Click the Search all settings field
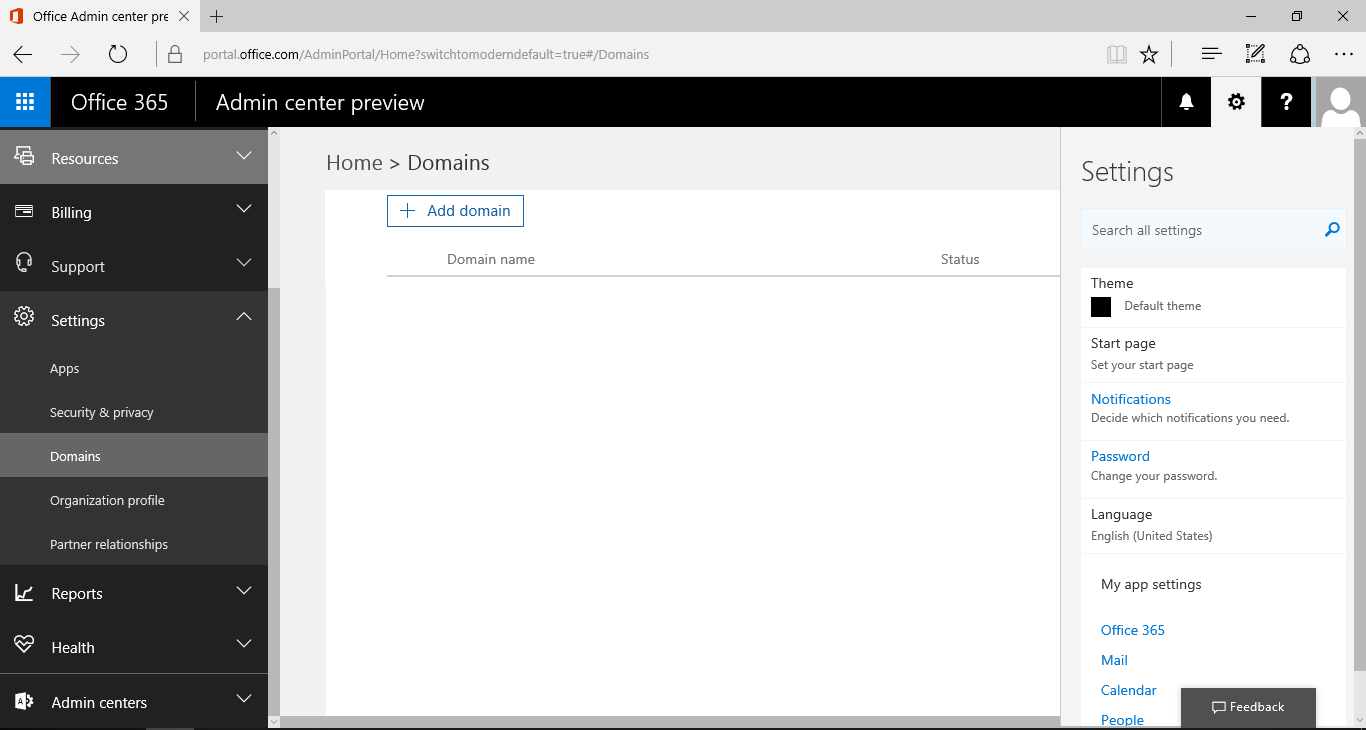The image size is (1366, 730). point(1200,230)
